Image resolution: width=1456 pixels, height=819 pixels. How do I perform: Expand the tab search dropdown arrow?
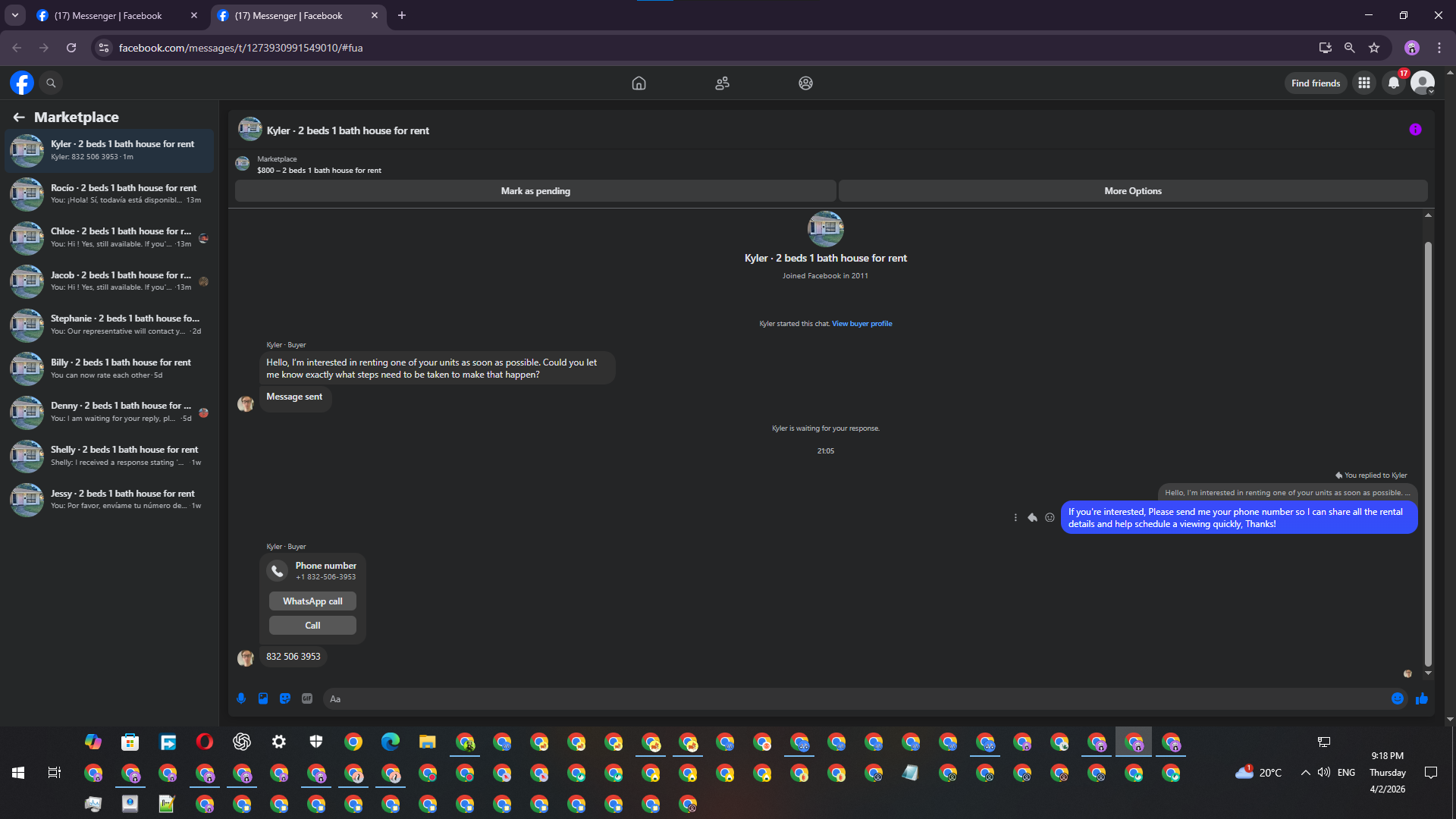tap(15, 15)
